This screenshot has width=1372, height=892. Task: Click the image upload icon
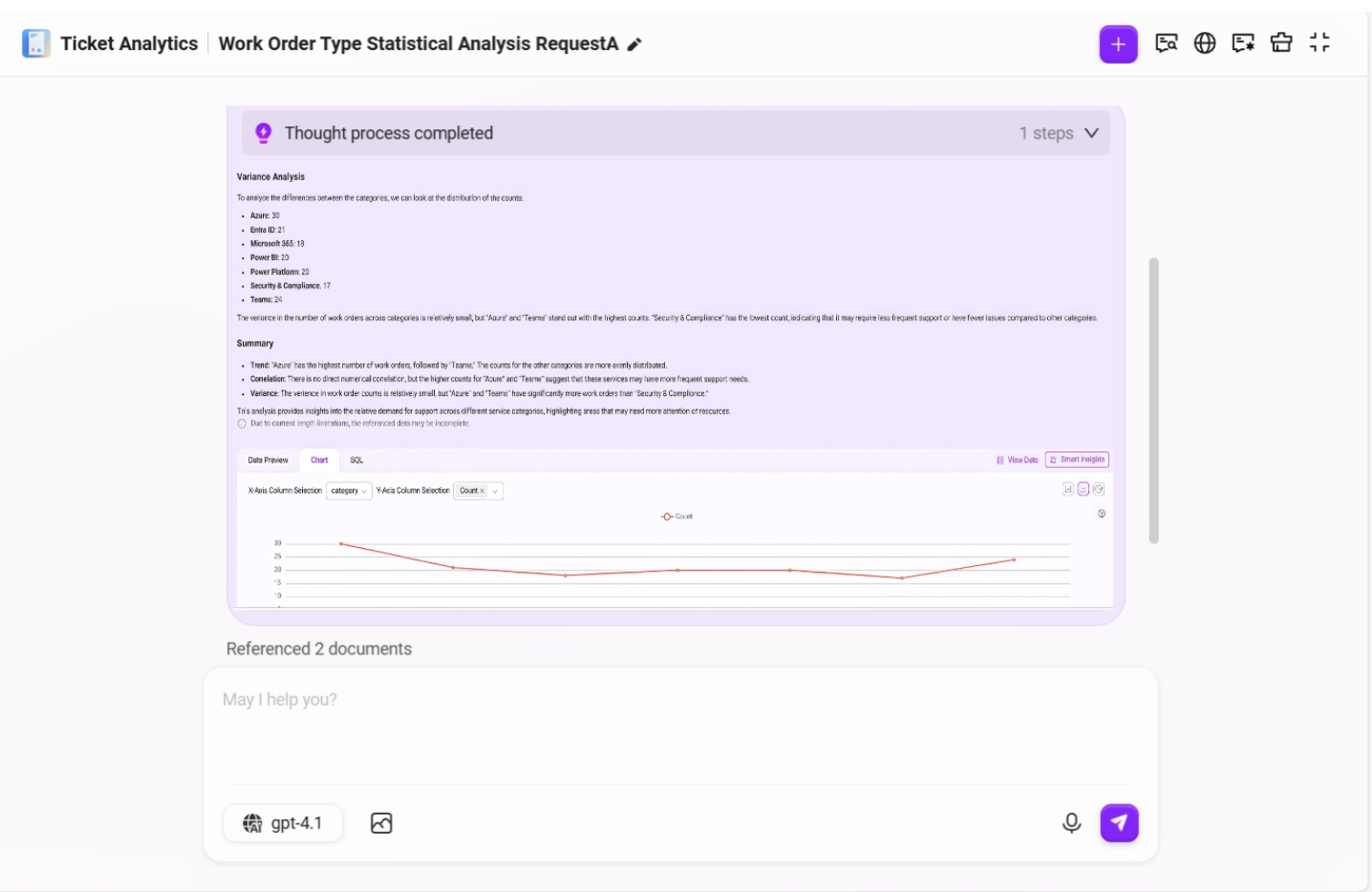(381, 823)
